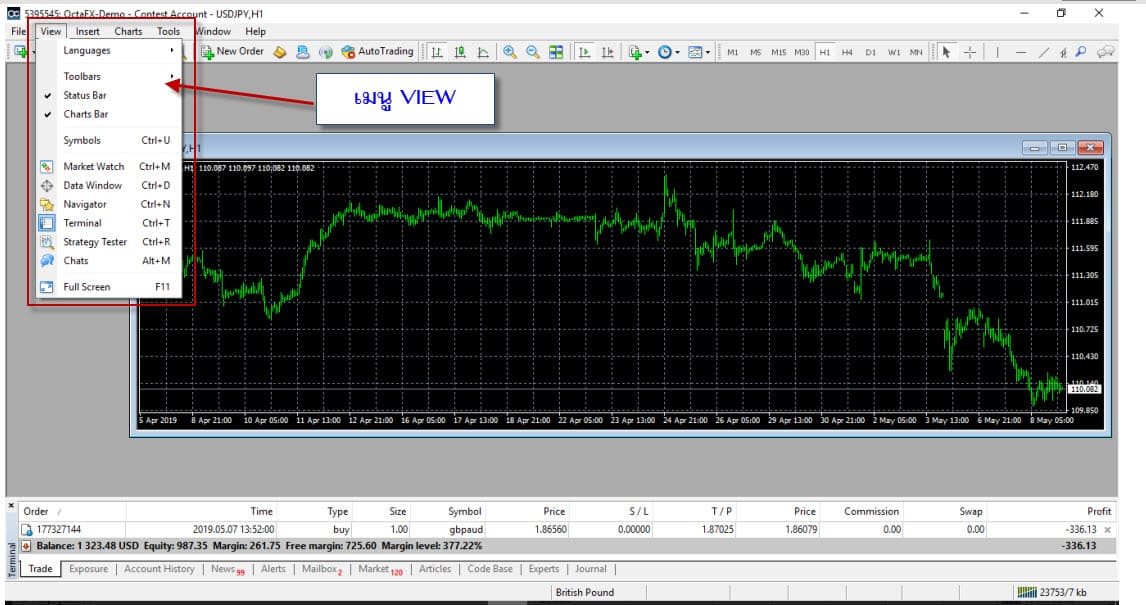Open Market Watch from View menu

pos(94,167)
